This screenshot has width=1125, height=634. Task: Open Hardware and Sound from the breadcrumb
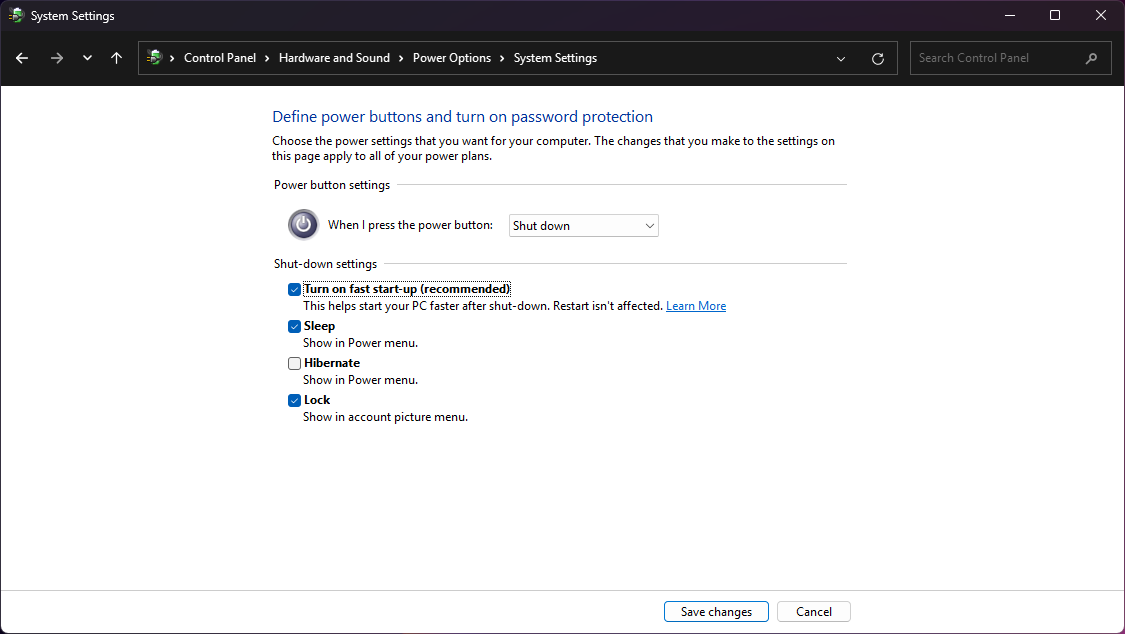coord(334,58)
